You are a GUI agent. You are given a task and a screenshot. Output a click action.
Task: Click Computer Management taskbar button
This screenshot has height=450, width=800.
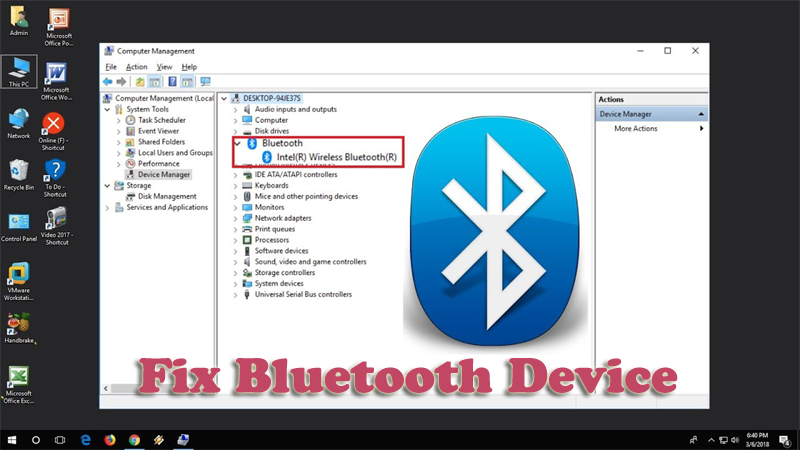click(183, 440)
